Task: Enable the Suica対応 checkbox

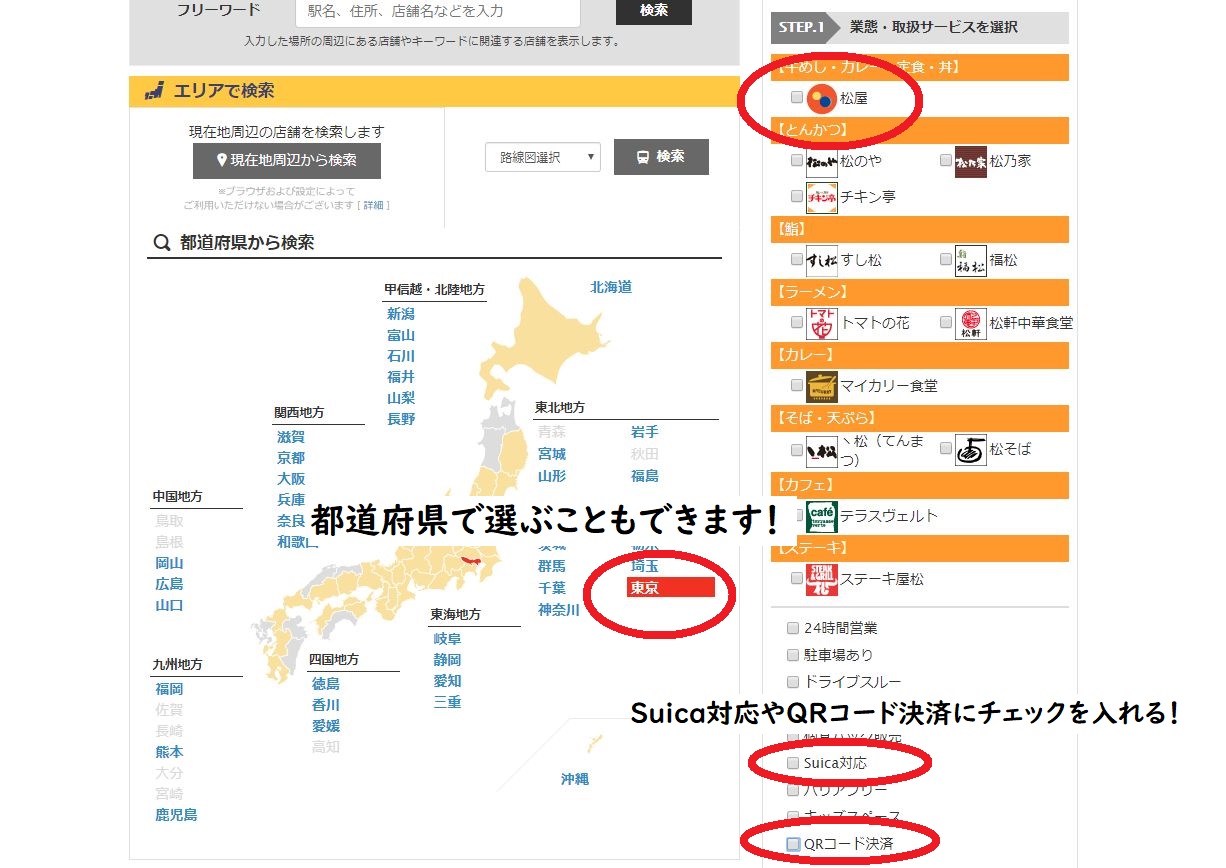Action: pos(794,763)
